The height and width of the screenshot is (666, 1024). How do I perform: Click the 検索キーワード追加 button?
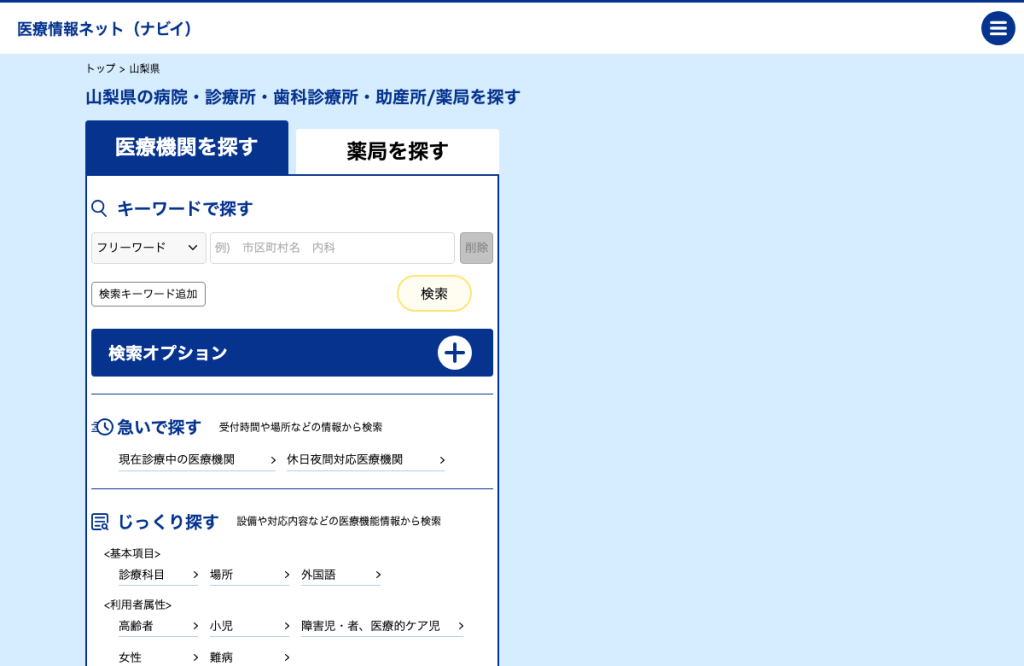click(x=148, y=294)
